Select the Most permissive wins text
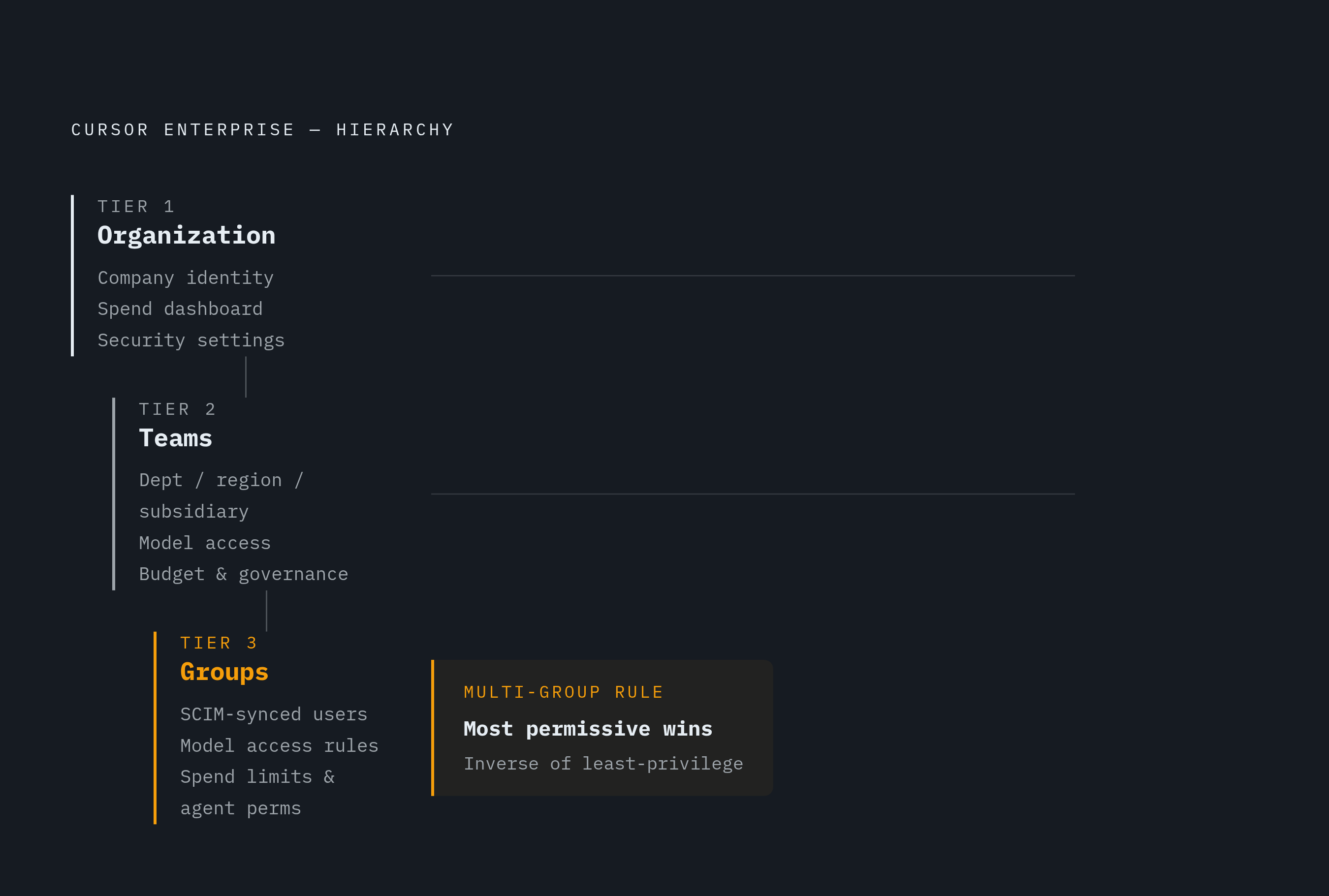Screen dimensions: 1329x896 [588, 729]
